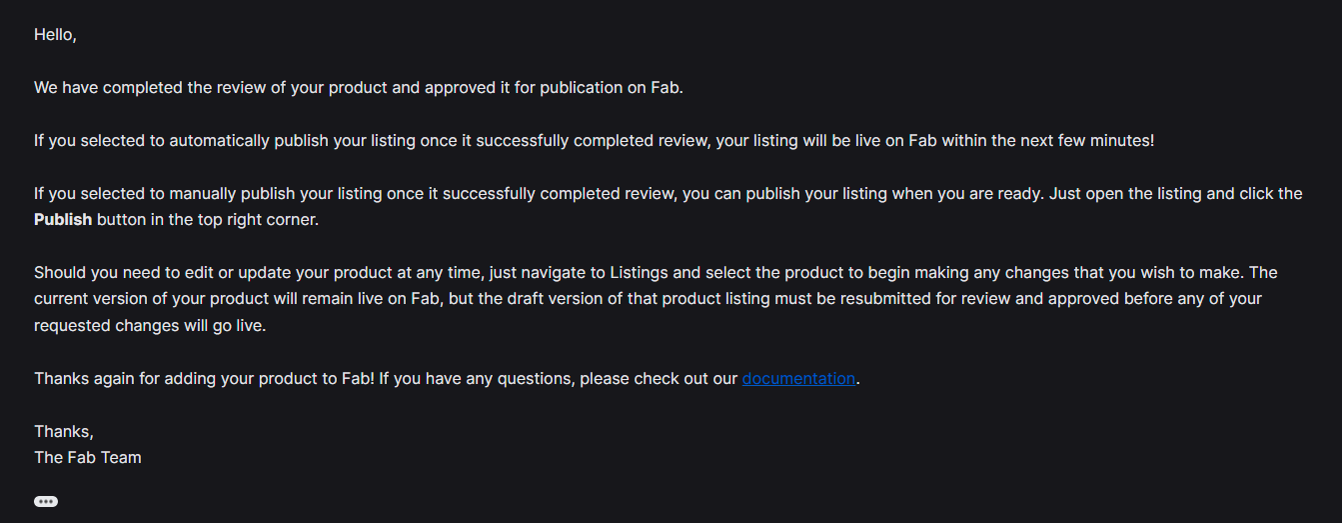The width and height of the screenshot is (1342, 523).
Task: Select "The Fab Team" signature text
Action: coord(88,457)
